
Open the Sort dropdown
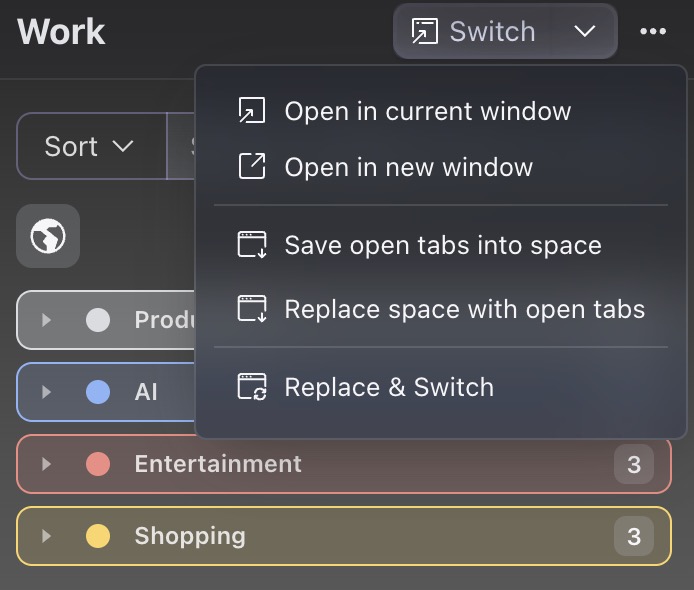pyautogui.click(x=90, y=146)
